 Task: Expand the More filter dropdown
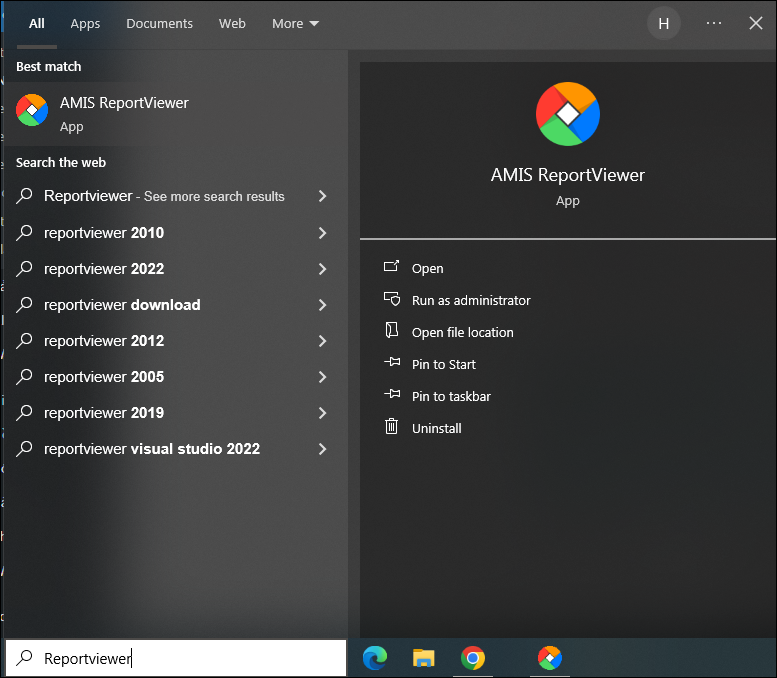[295, 23]
